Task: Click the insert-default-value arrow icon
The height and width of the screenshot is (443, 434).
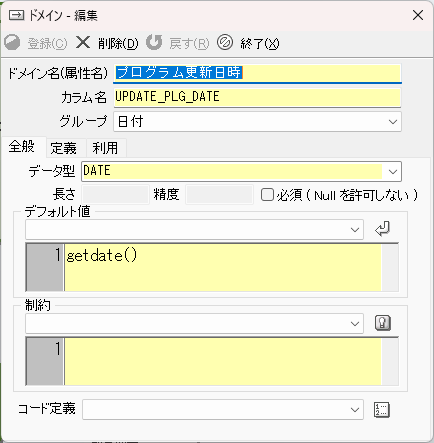Action: [x=382, y=229]
